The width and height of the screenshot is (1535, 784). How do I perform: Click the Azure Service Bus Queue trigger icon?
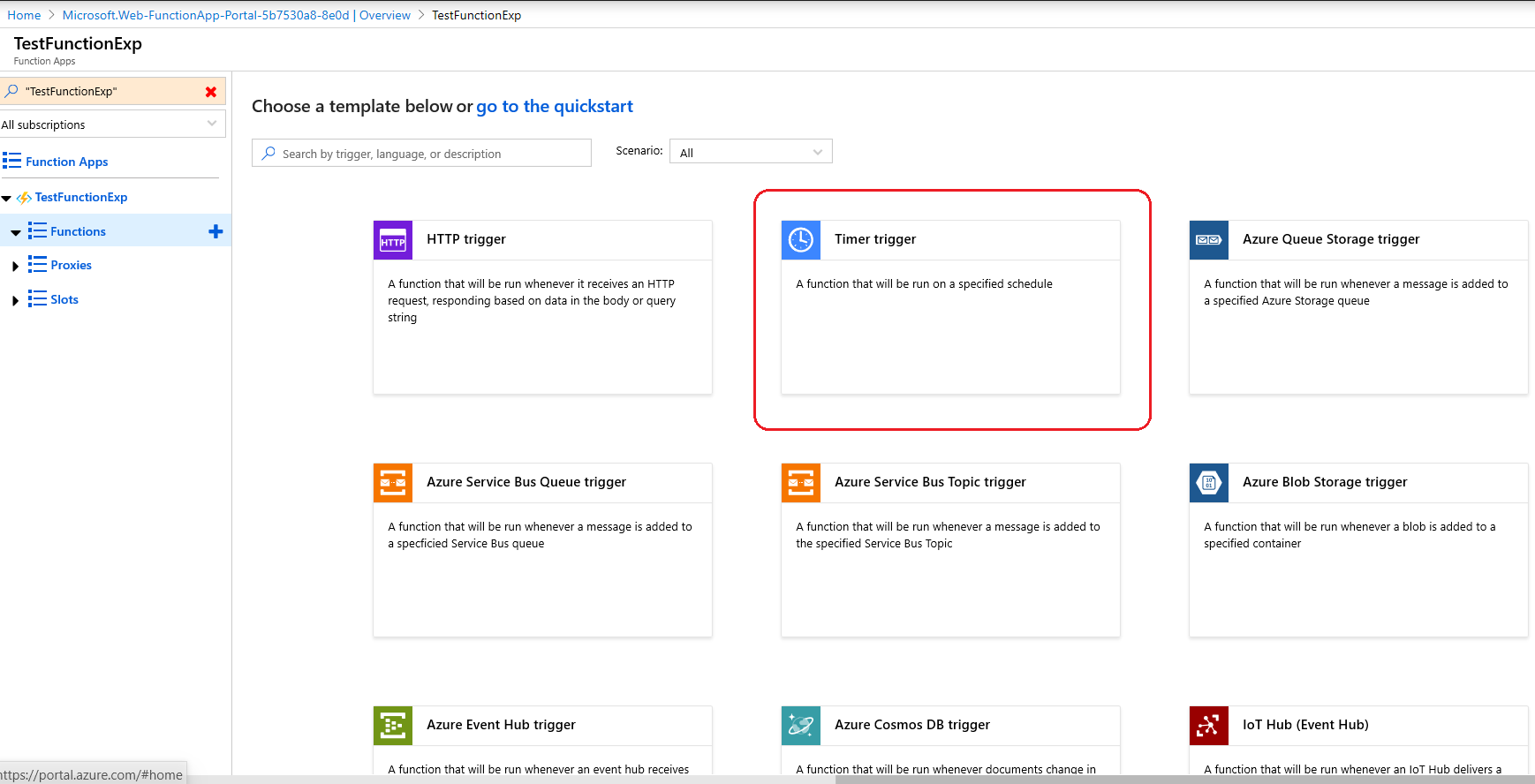pyautogui.click(x=393, y=483)
